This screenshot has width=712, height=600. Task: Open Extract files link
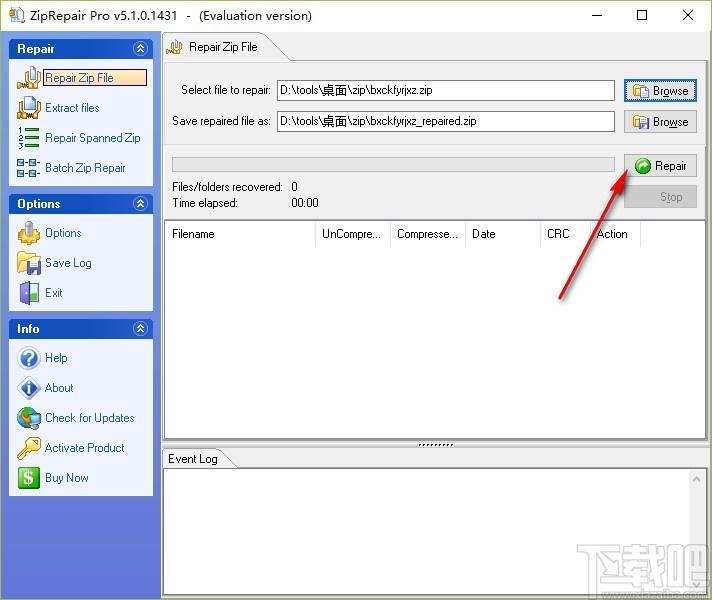(72, 108)
